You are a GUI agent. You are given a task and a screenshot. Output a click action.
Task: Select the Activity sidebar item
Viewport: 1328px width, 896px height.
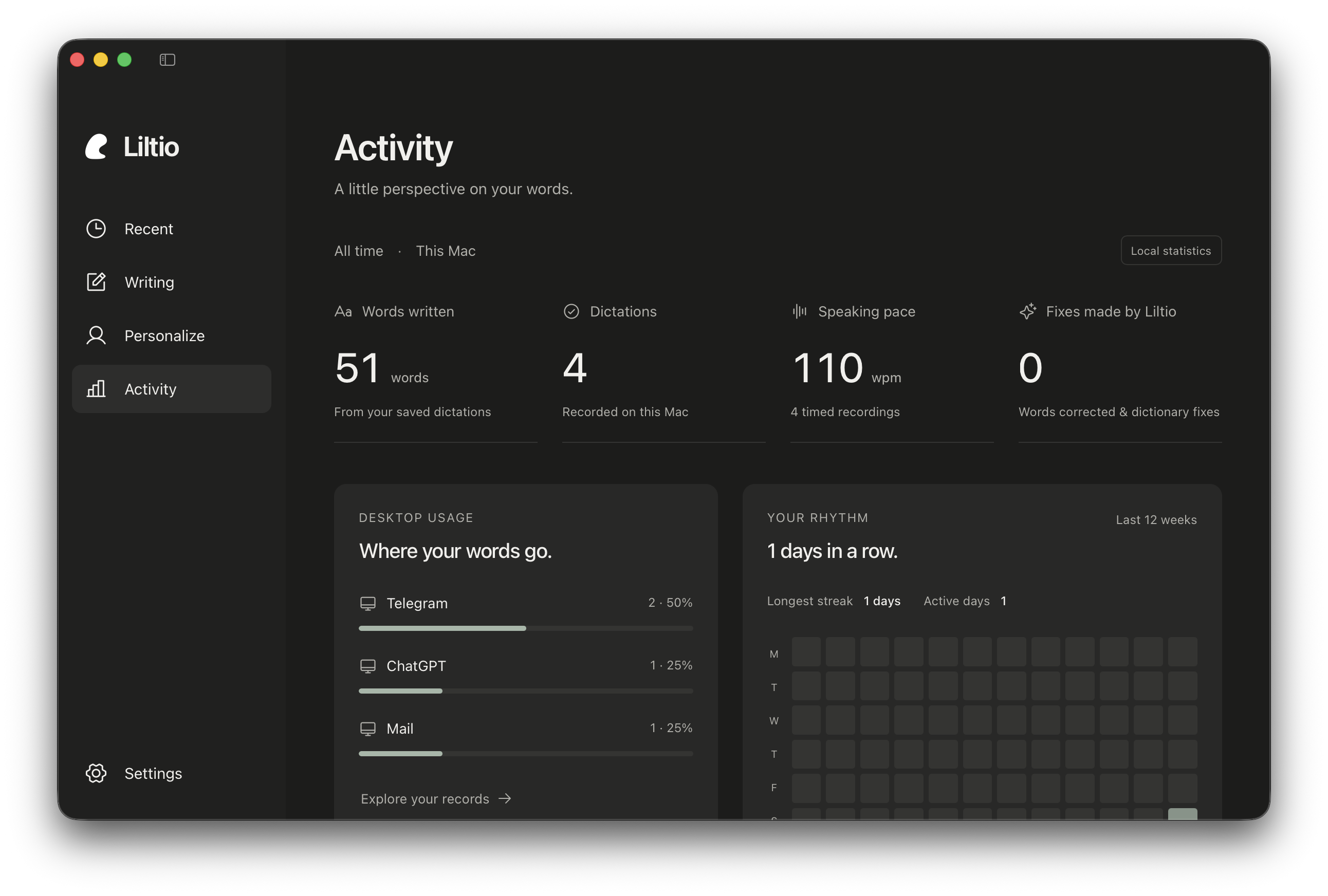click(x=172, y=389)
